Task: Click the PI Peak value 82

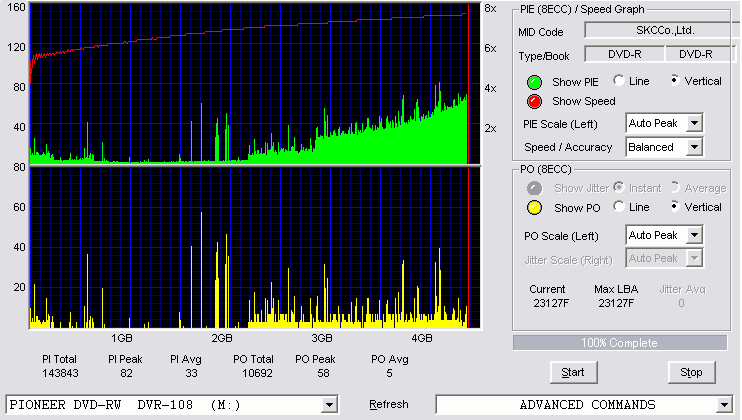Action: pos(126,373)
